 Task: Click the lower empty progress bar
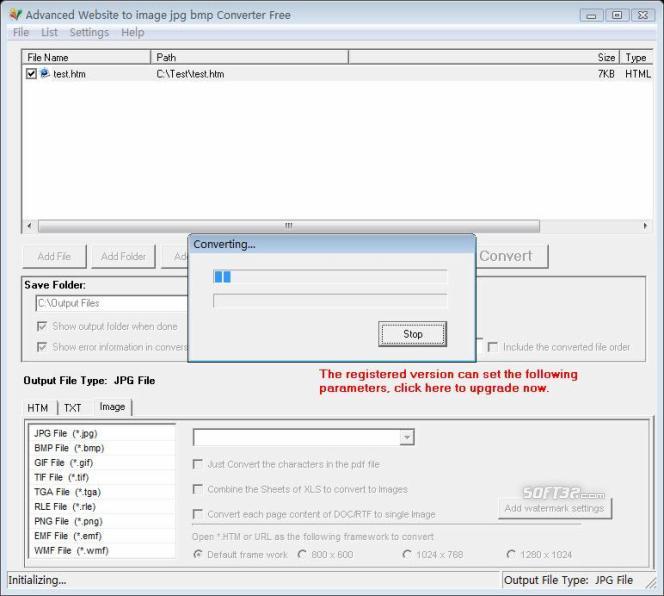coord(330,301)
